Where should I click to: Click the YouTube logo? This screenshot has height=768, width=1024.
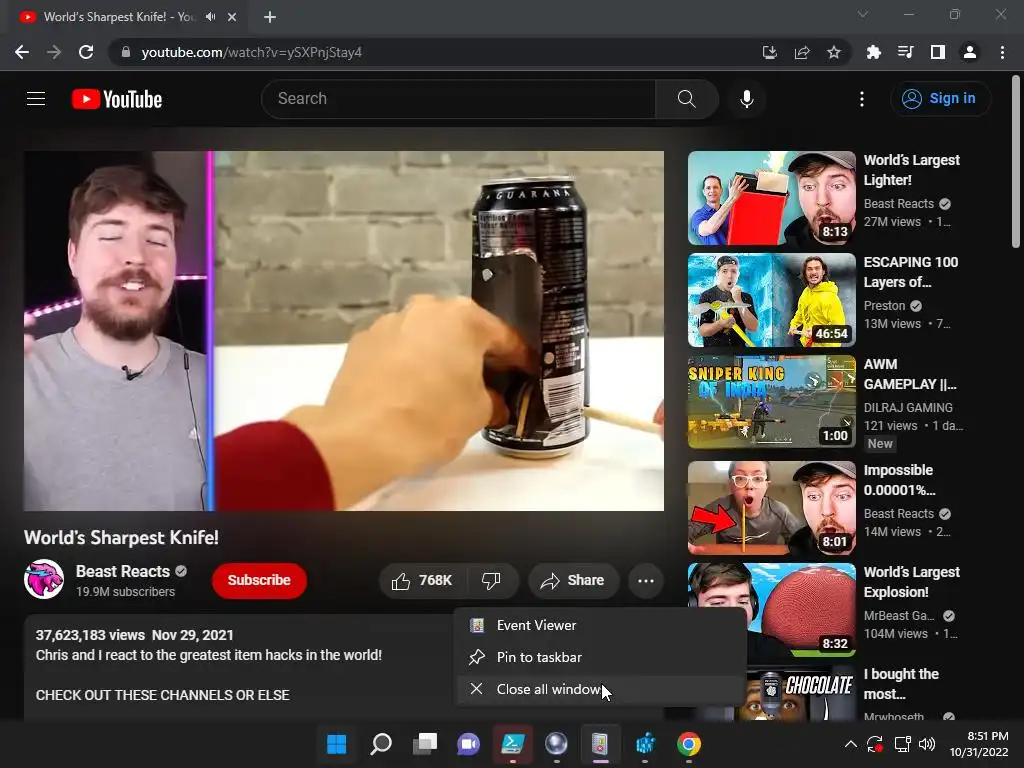(x=117, y=99)
